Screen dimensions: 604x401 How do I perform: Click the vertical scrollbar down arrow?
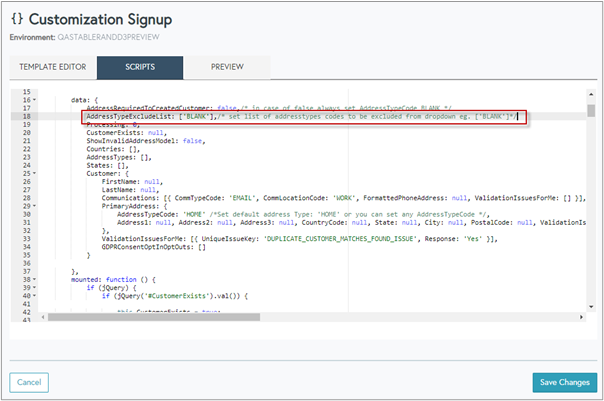591,307
